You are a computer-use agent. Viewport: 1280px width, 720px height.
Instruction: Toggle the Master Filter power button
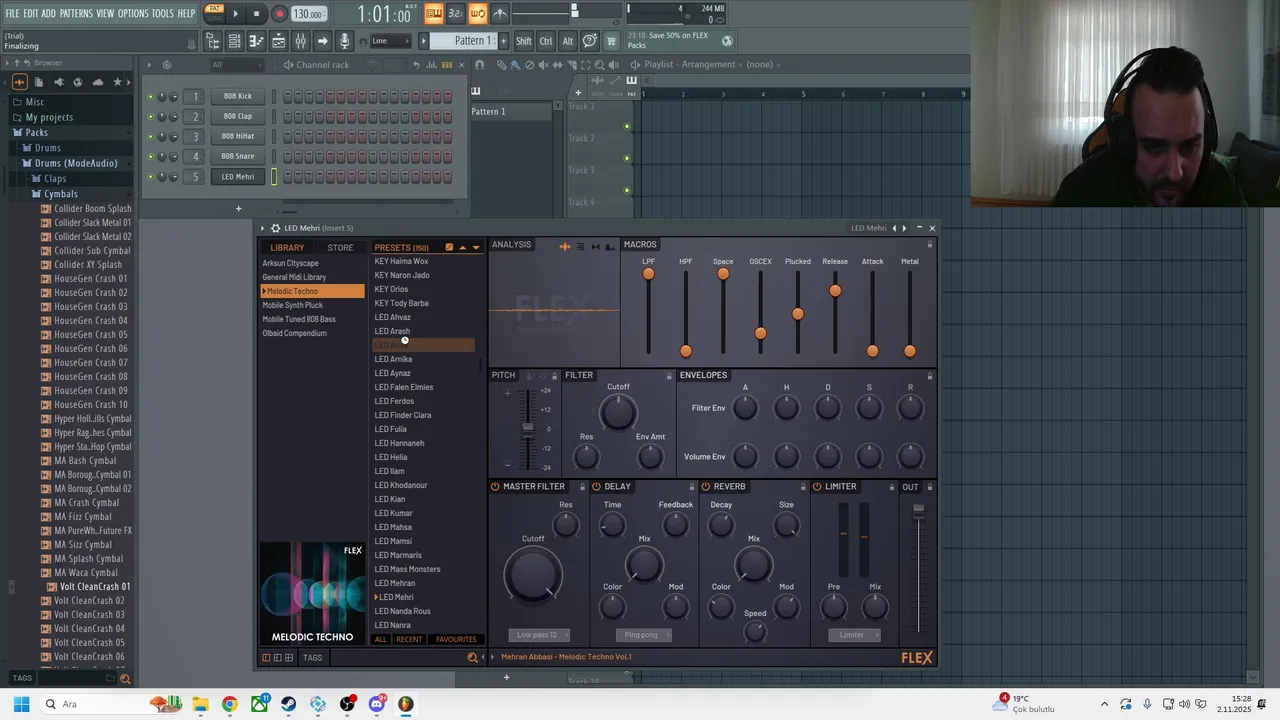[x=495, y=487]
